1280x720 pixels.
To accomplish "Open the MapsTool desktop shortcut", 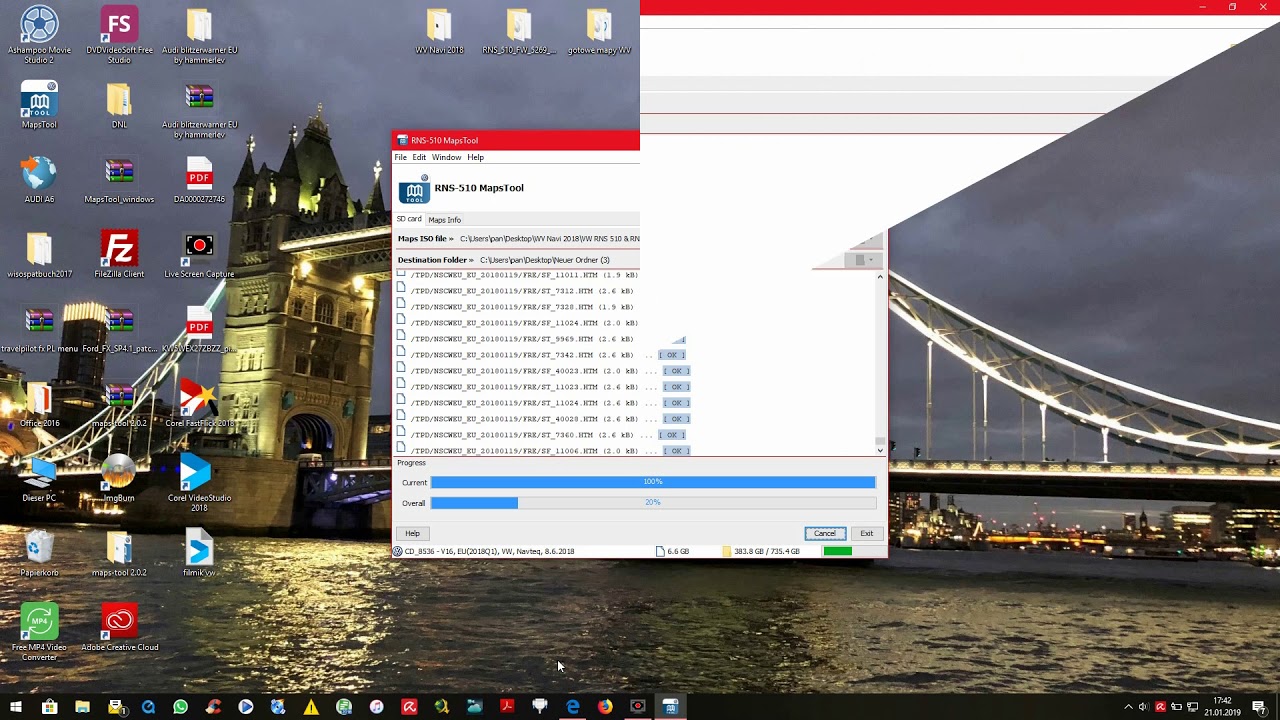I will (39, 105).
